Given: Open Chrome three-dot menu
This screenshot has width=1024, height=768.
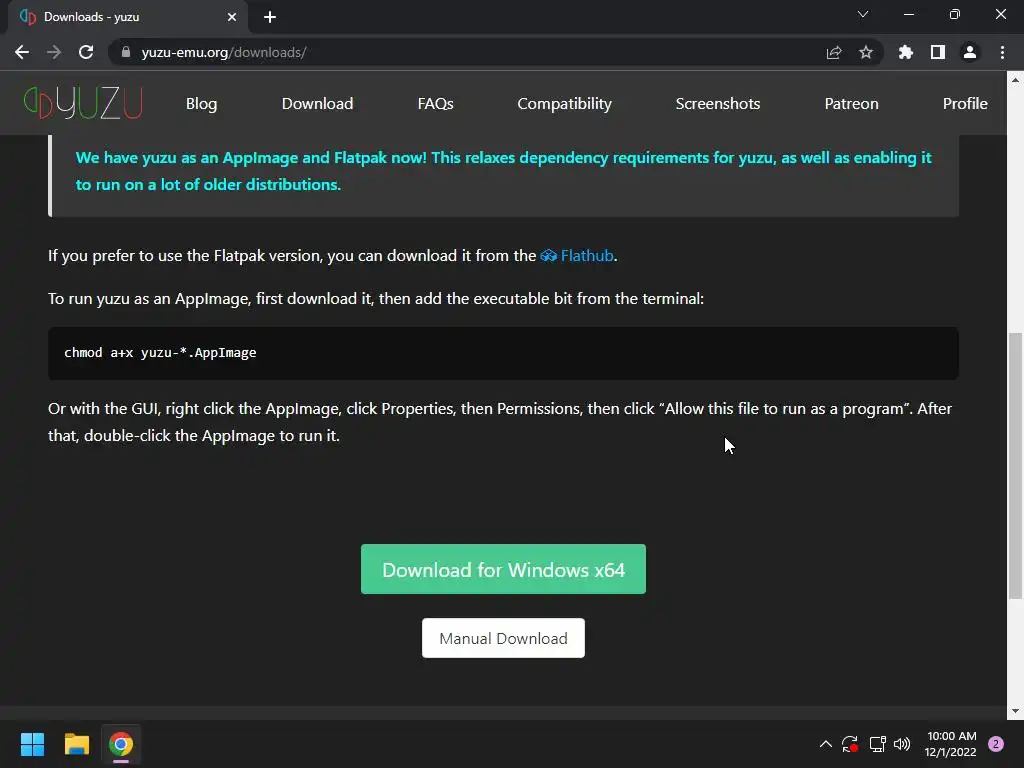Looking at the screenshot, I should [x=1002, y=52].
